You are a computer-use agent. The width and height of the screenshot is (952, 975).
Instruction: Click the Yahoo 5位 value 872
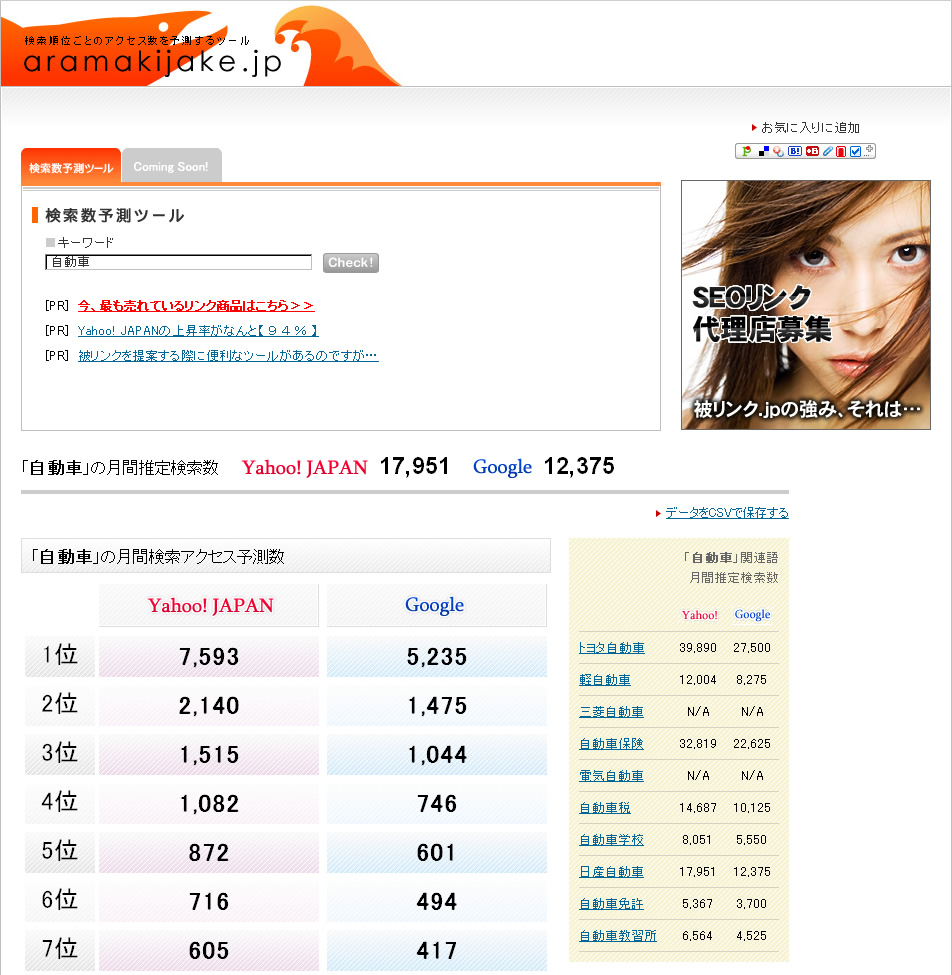(x=209, y=853)
